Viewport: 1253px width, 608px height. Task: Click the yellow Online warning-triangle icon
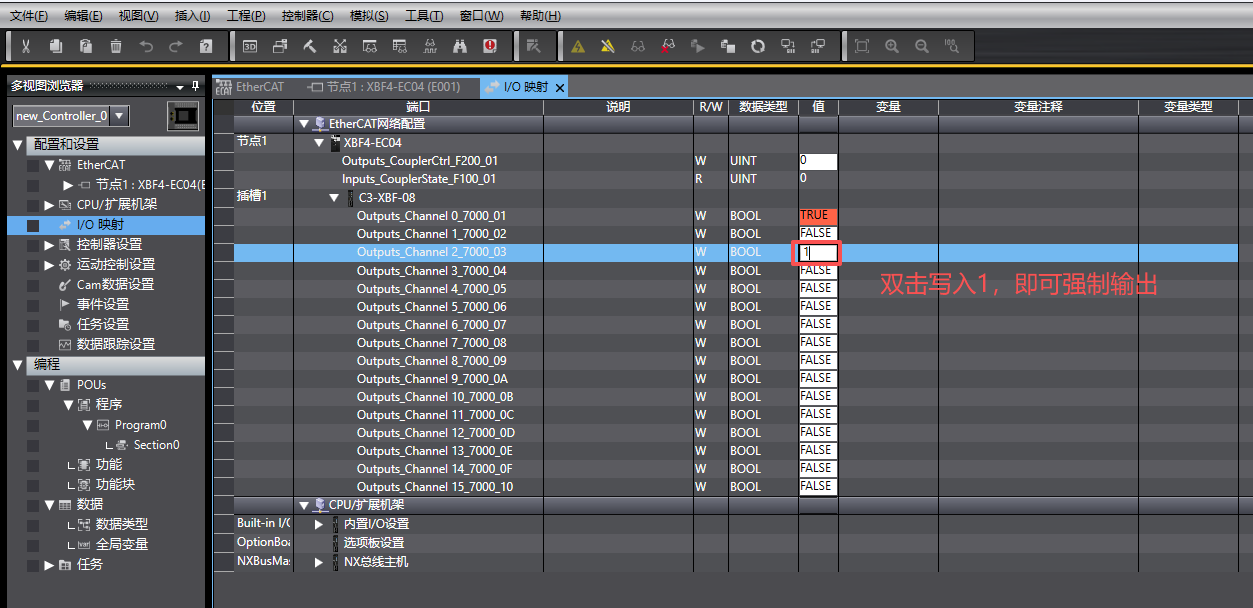click(x=578, y=46)
